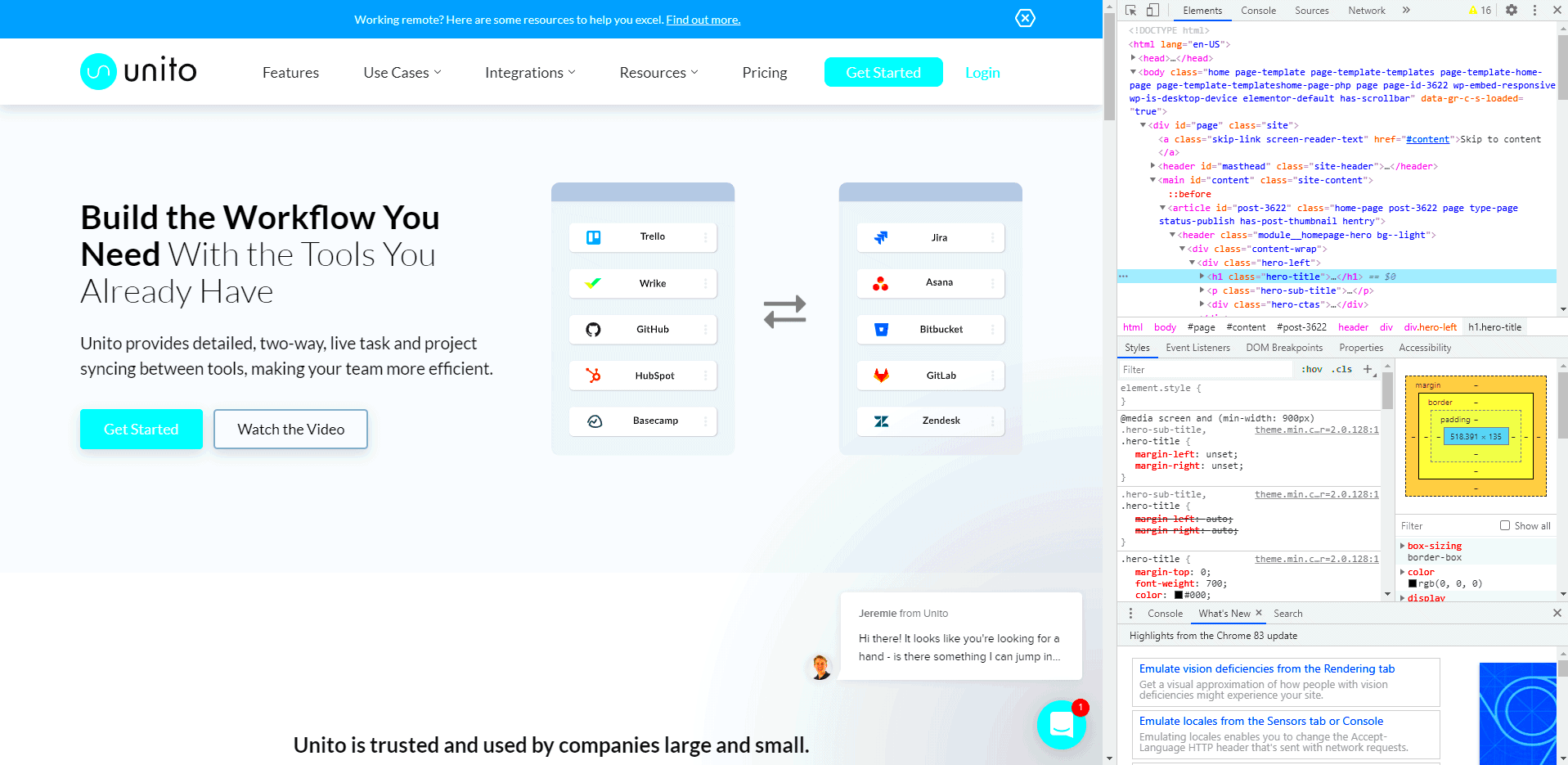The image size is (1568, 765).
Task: Click the GitLab fox icon
Action: [x=881, y=376]
